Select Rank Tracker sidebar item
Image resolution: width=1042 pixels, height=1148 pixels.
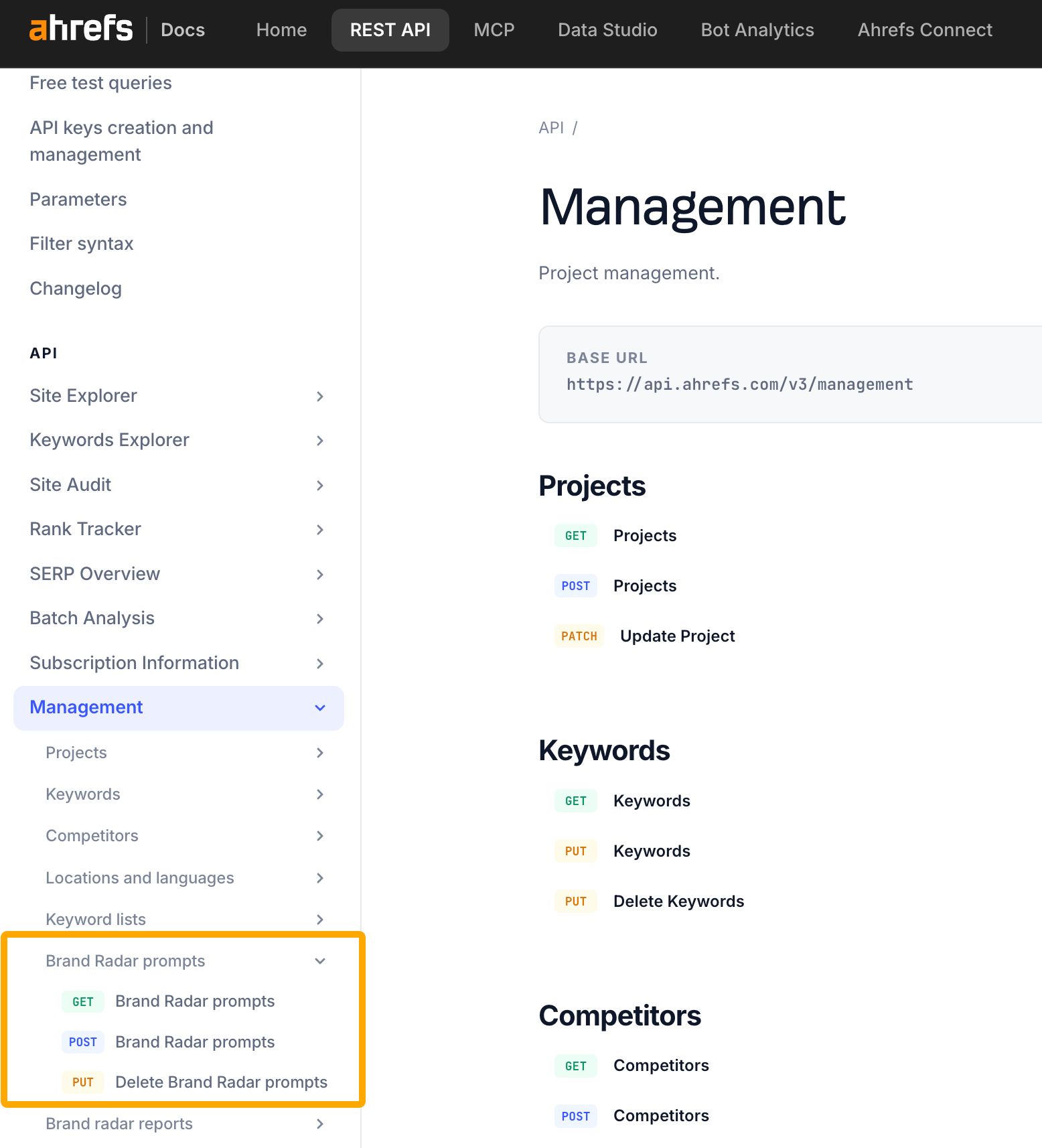click(x=85, y=529)
